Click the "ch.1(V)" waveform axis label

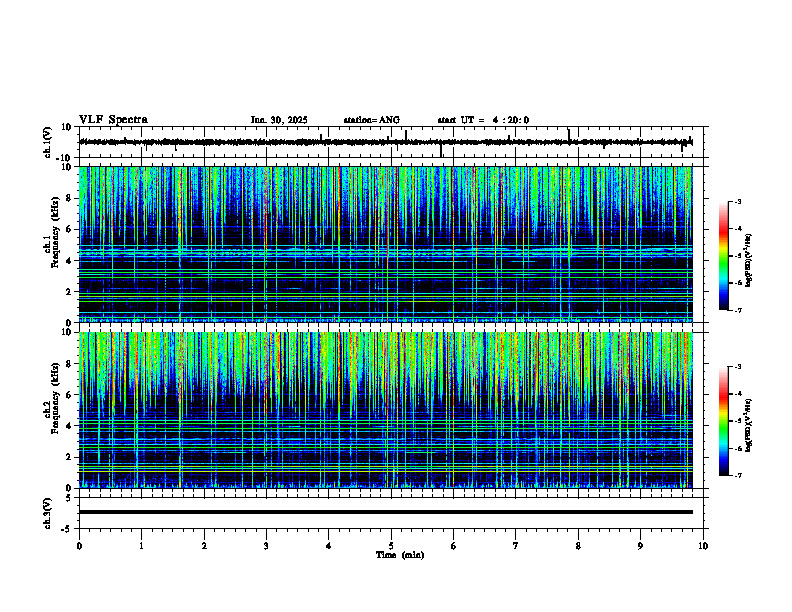pyautogui.click(x=48, y=142)
